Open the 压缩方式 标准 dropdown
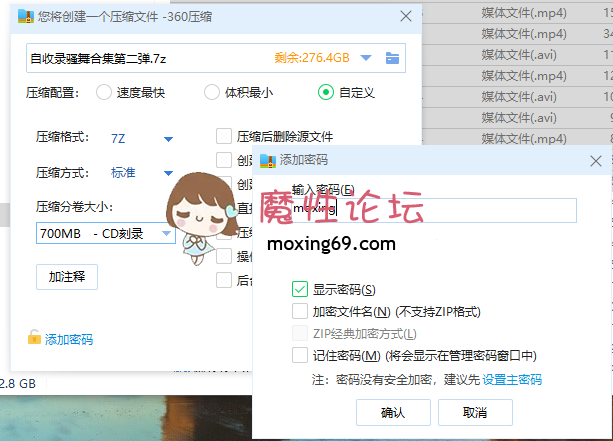Viewport: 613px width, 441px height. [x=168, y=173]
